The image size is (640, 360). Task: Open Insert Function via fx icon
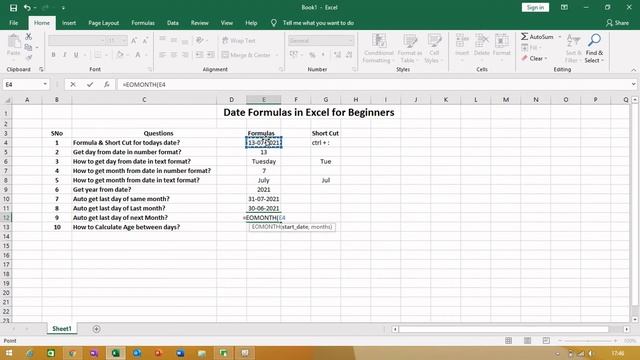pyautogui.click(x=107, y=84)
